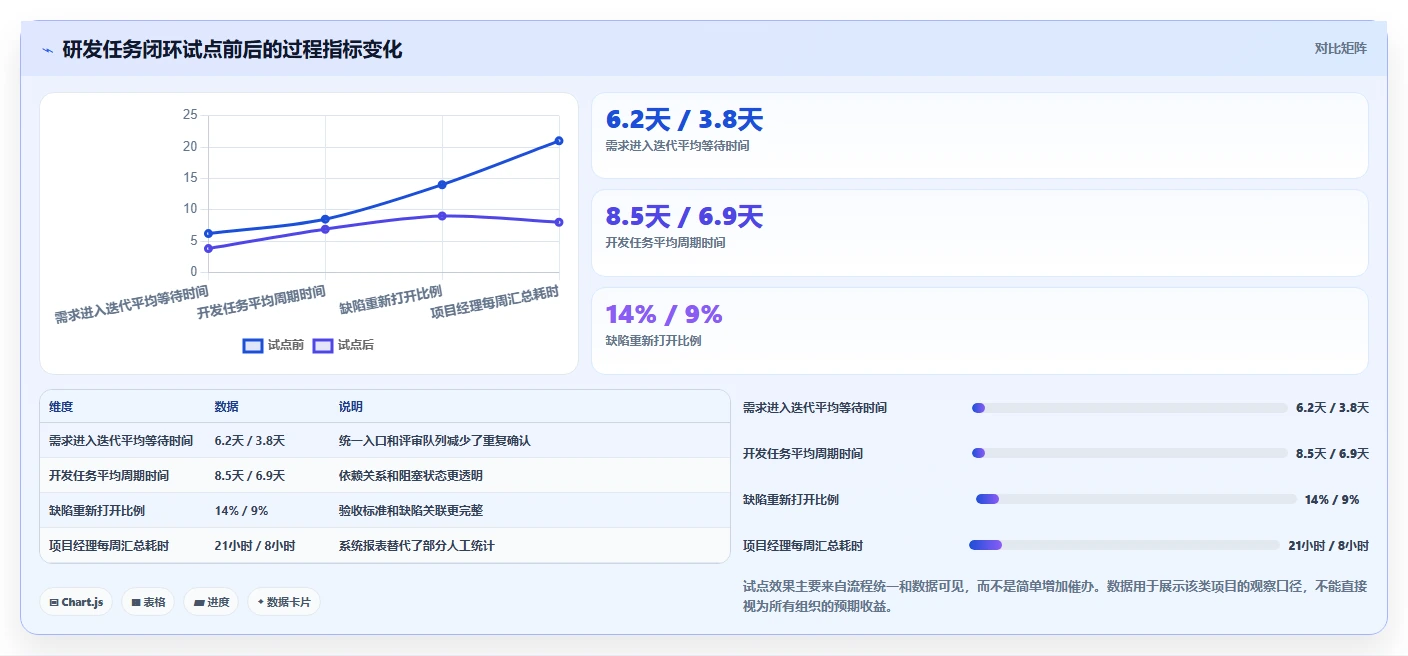Click x-axis label 缺陷重新打开比例 on chart

click(391, 300)
